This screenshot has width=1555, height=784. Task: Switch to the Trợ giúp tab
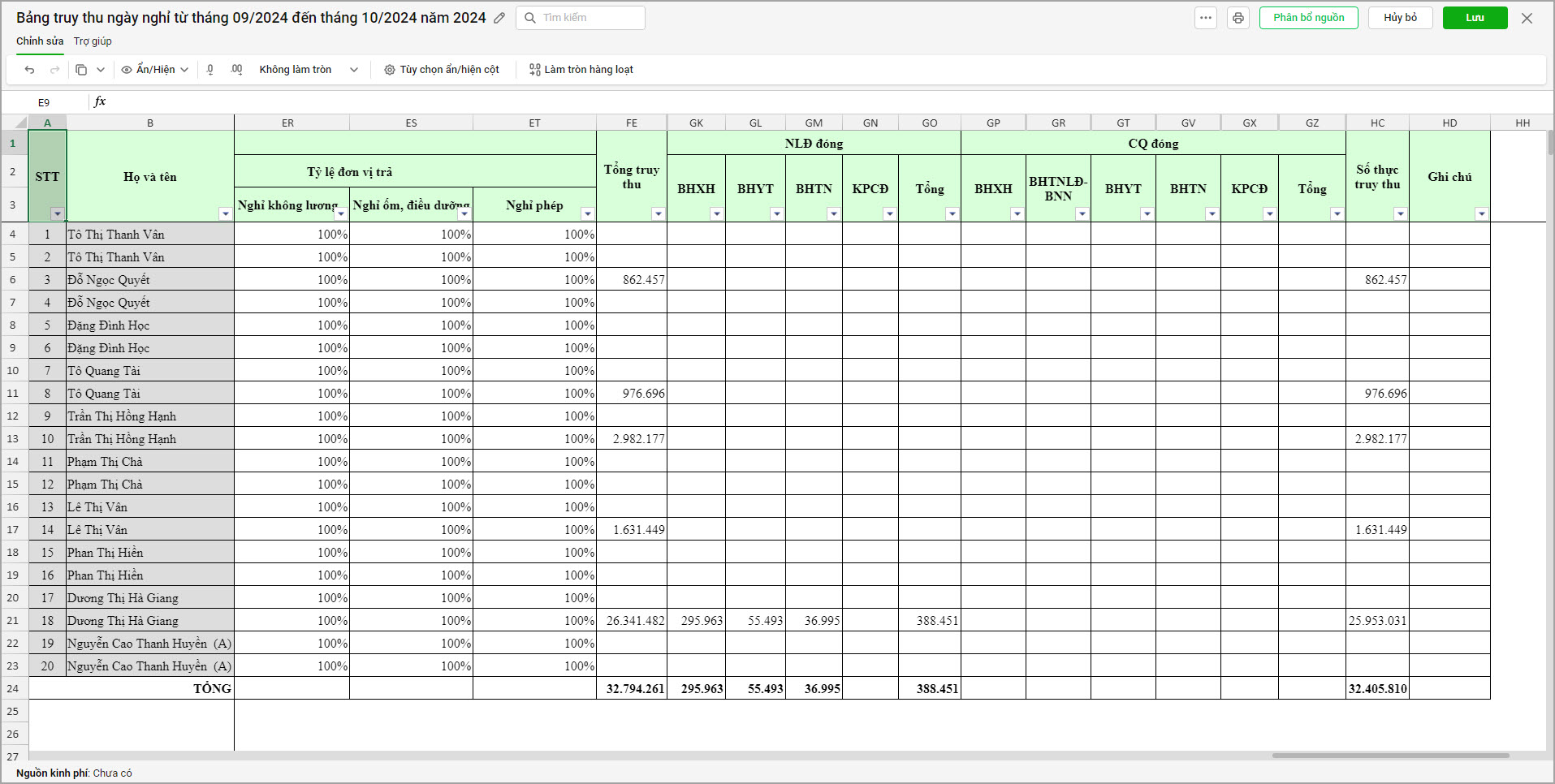click(x=93, y=41)
